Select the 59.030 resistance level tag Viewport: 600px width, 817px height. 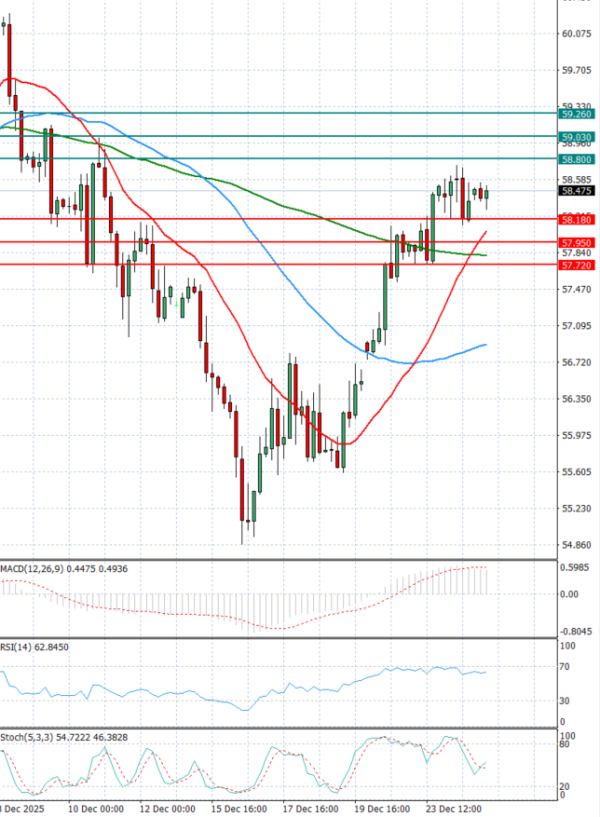coord(577,136)
